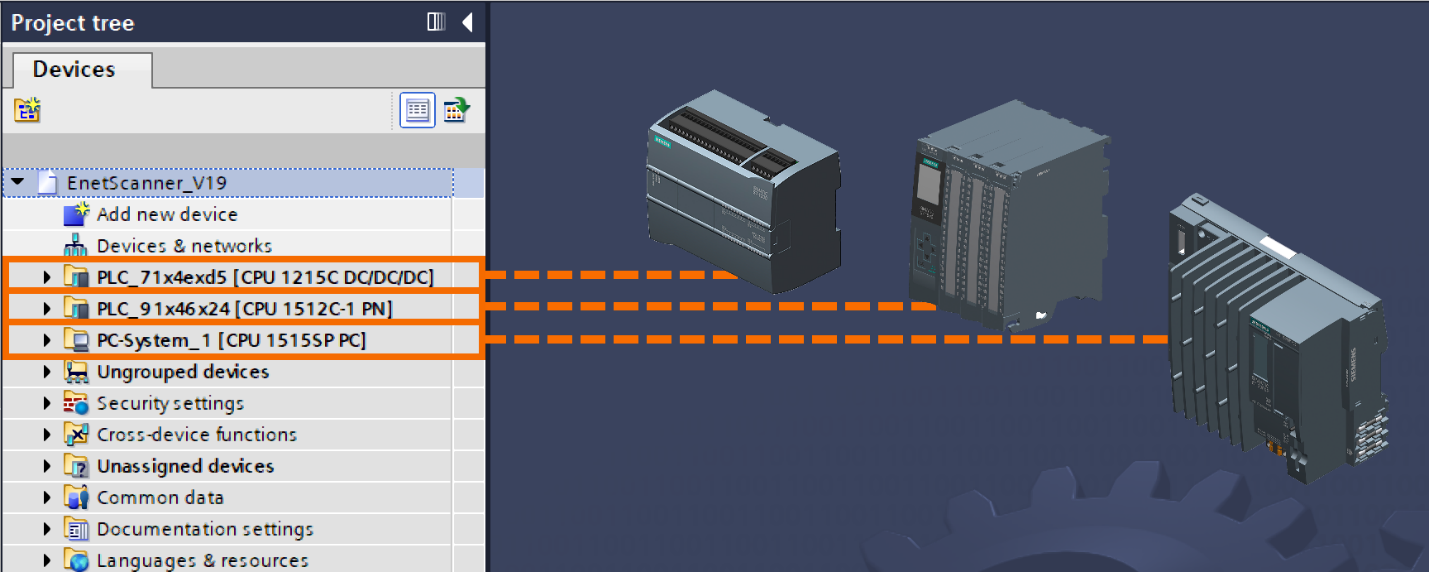
Task: Select PLC_91x46x24 [CPU 1512C-1 PN]
Action: click(245, 309)
